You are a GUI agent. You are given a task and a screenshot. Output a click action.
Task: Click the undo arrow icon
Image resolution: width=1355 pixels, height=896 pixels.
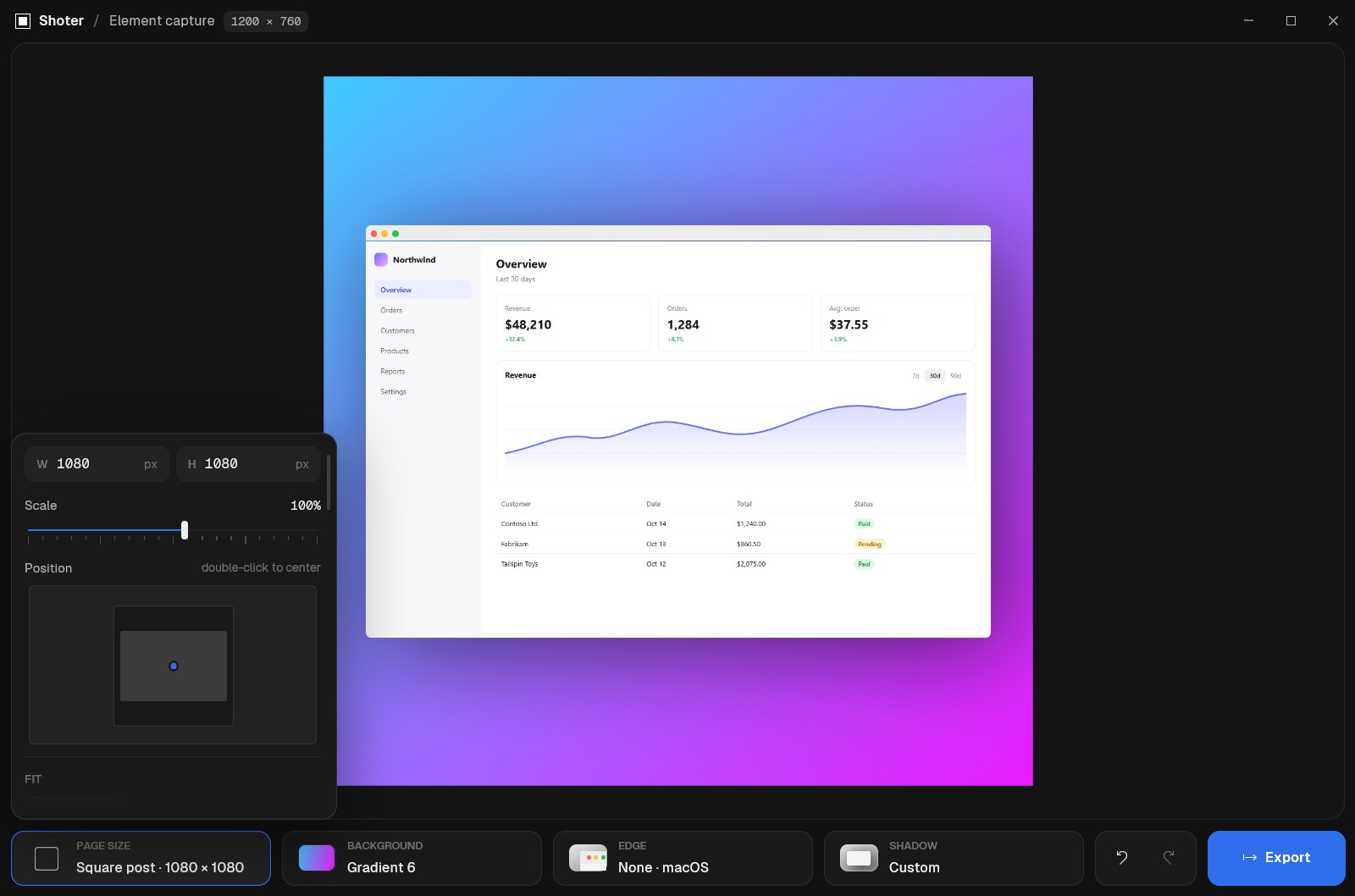point(1121,857)
